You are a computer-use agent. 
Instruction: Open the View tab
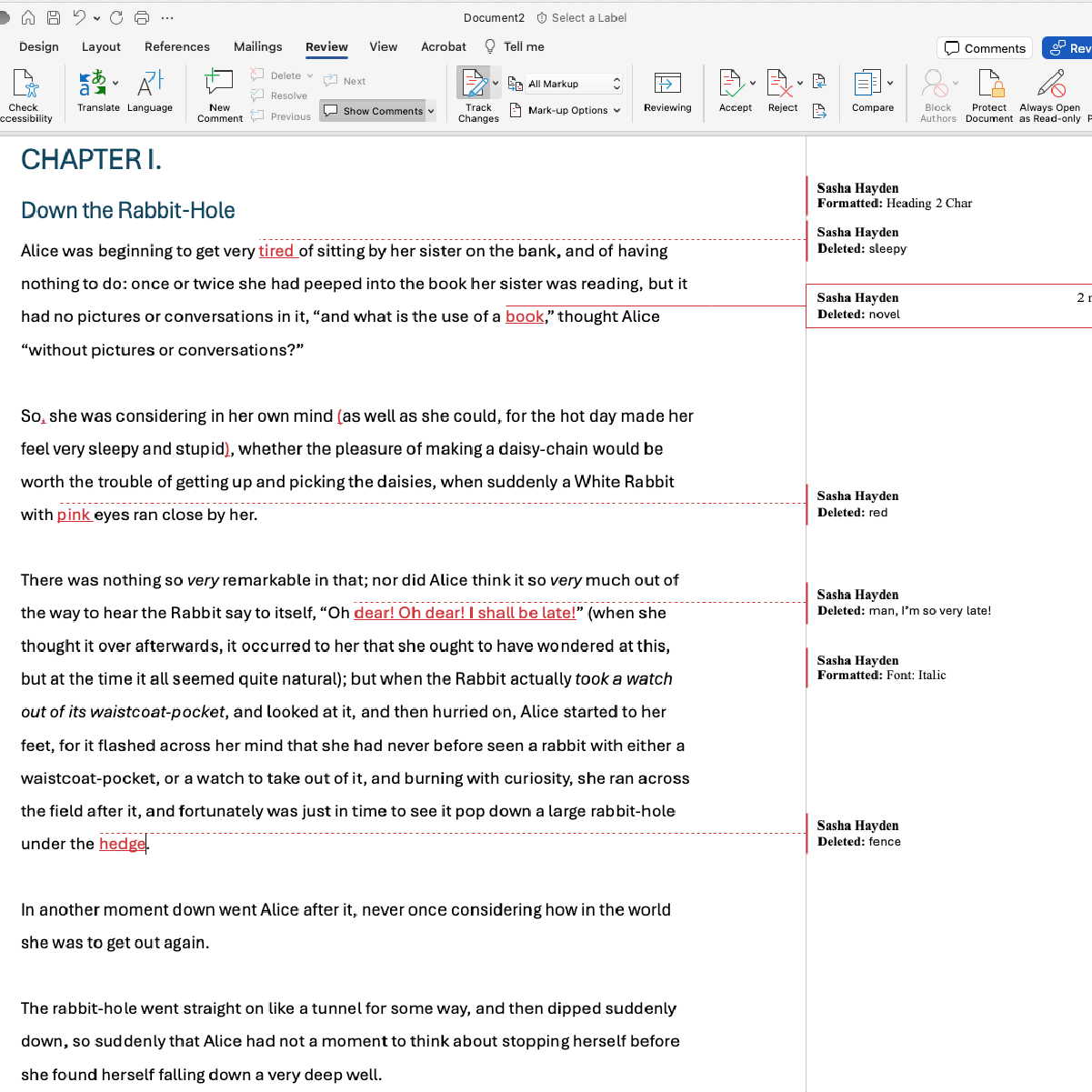tap(383, 46)
